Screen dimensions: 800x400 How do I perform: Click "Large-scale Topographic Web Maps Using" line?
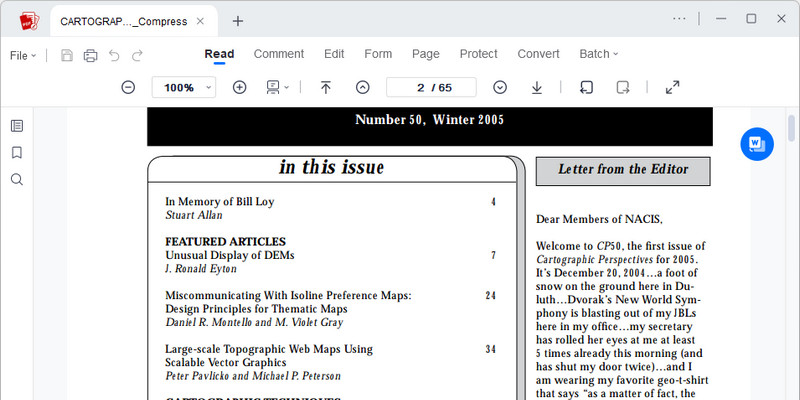269,349
